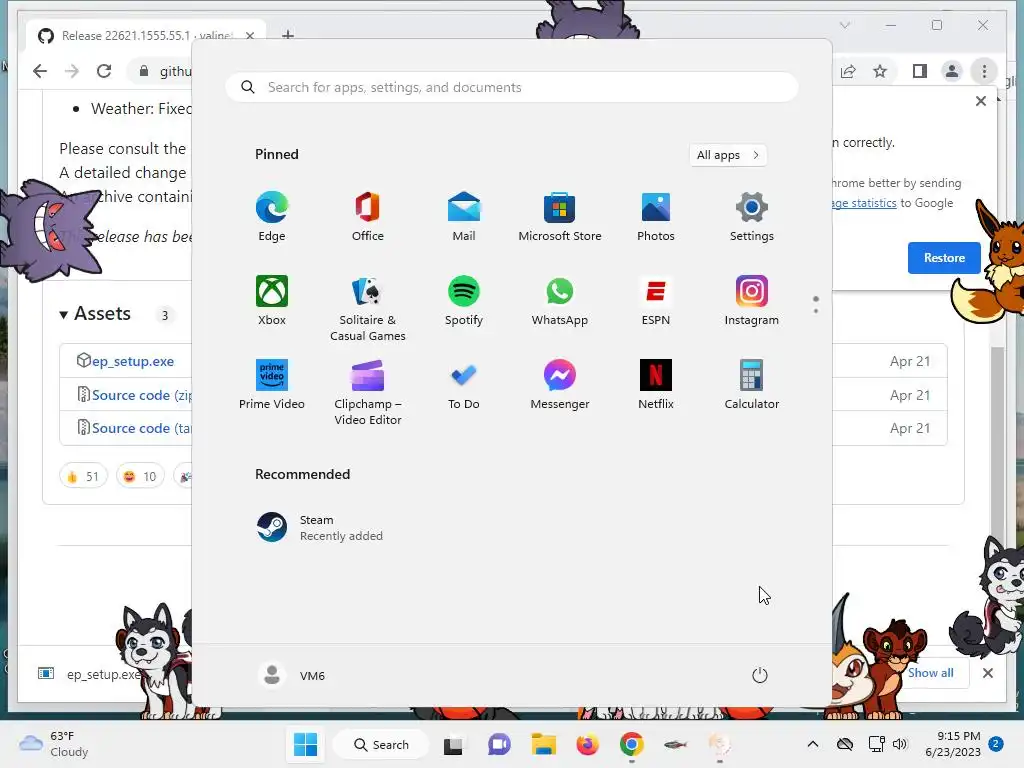Launch Office from pinned apps
Viewport: 1024px width, 768px height.
tap(368, 216)
